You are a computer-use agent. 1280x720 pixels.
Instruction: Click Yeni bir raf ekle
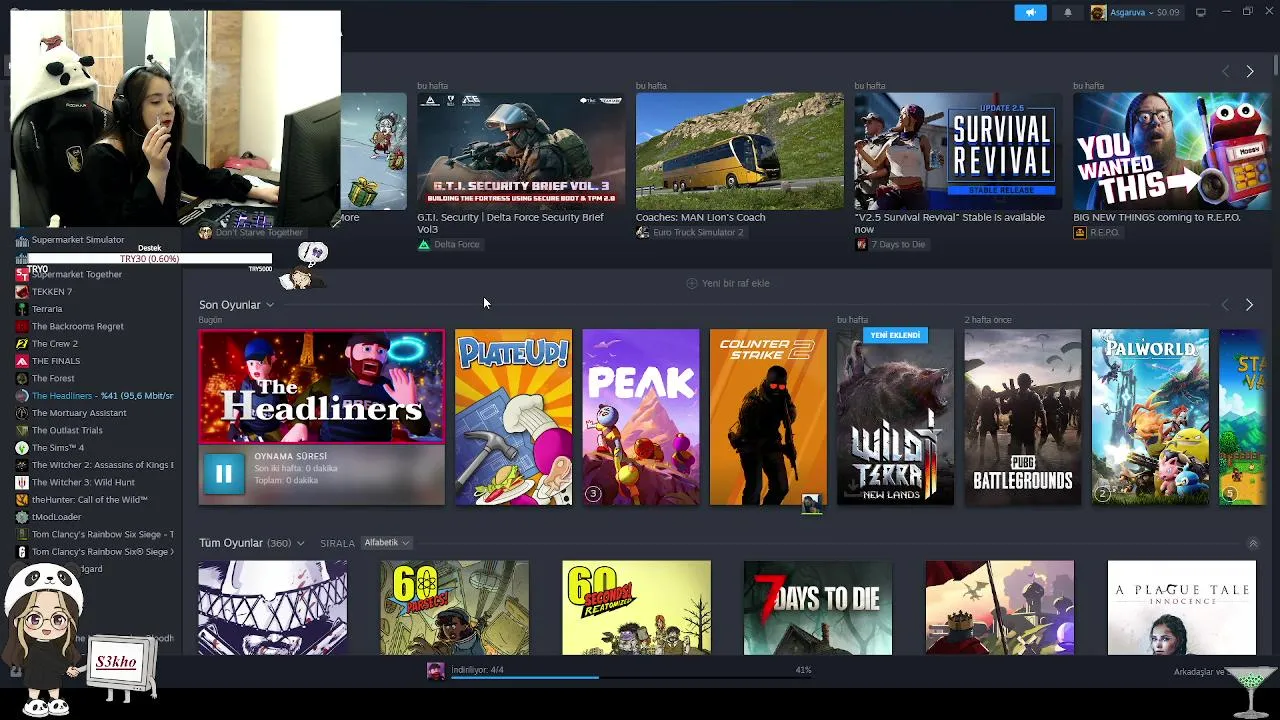[728, 283]
